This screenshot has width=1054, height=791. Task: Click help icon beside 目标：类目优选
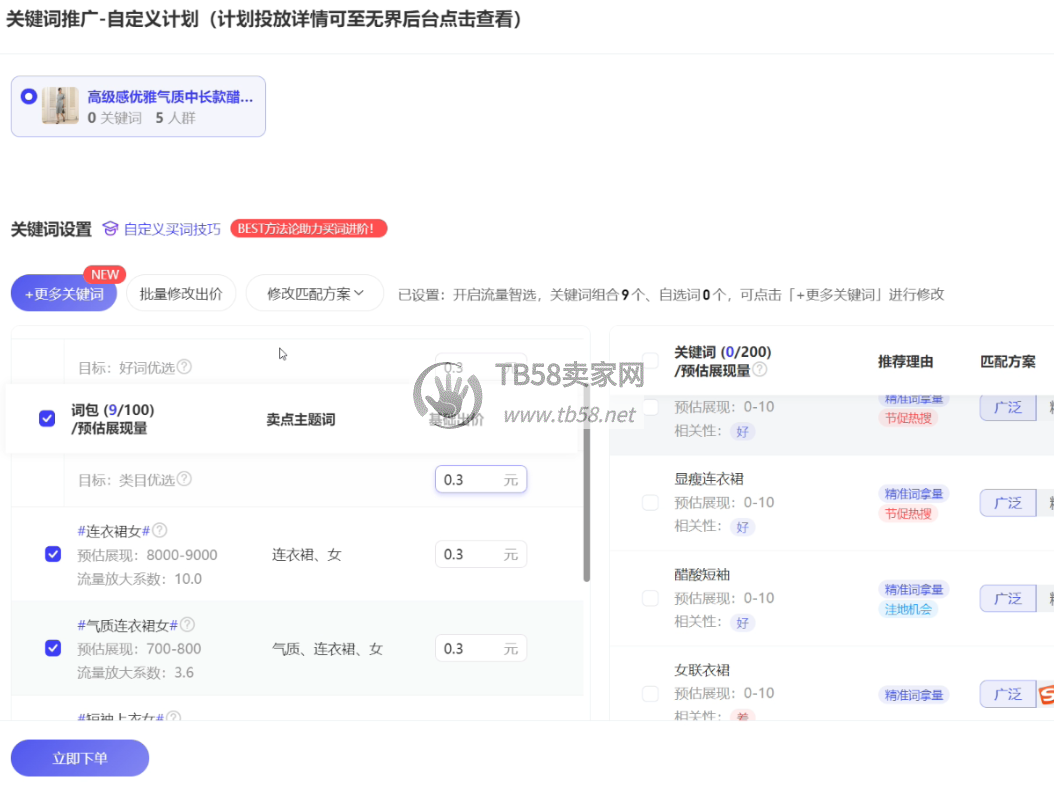[x=184, y=480]
